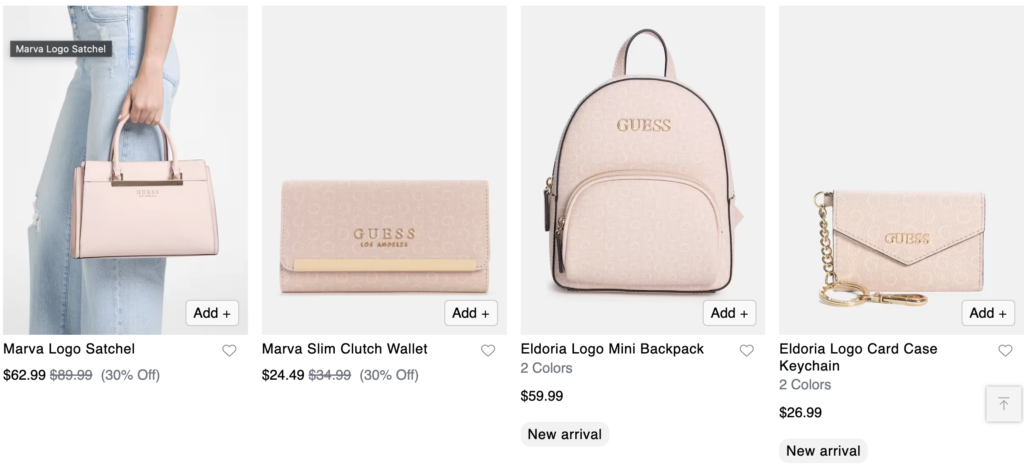Click heart icon for Eldoria Card Case Keychain

pyautogui.click(x=1005, y=351)
